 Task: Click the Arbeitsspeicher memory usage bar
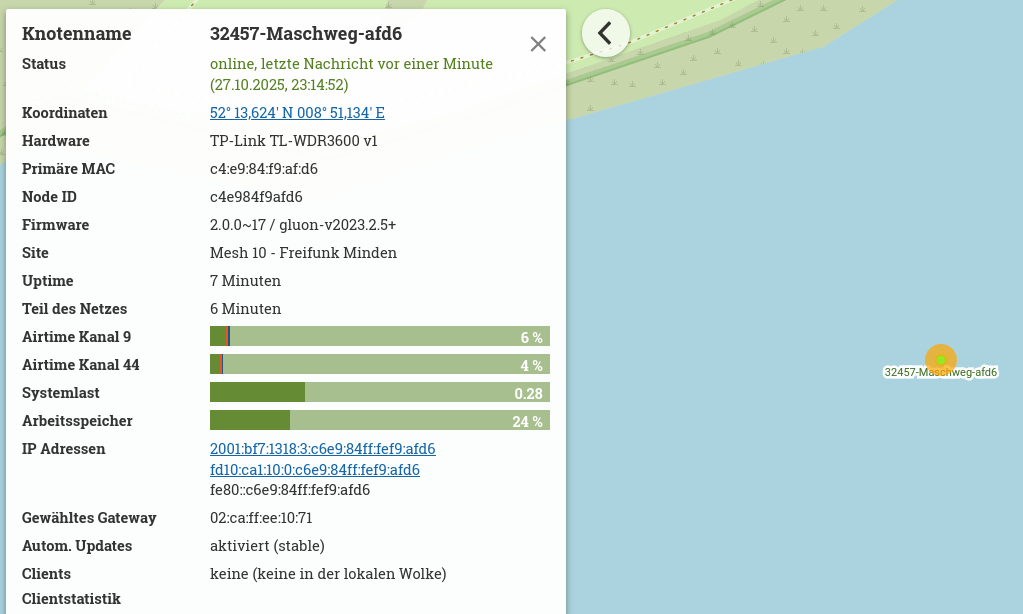379,421
